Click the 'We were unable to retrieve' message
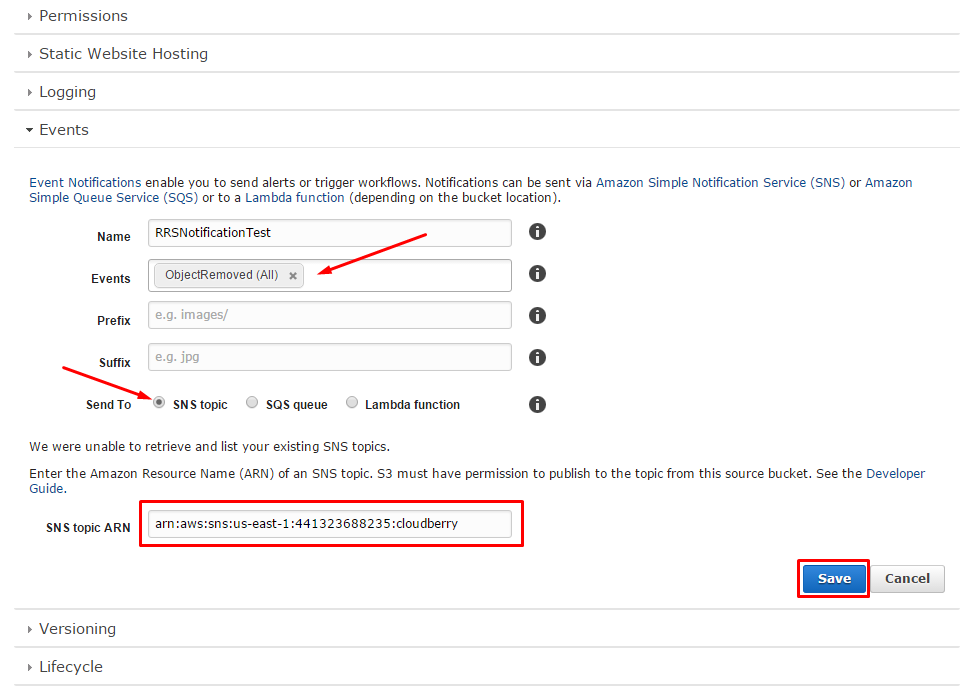Screen dimensions: 965x690 click(x=209, y=446)
